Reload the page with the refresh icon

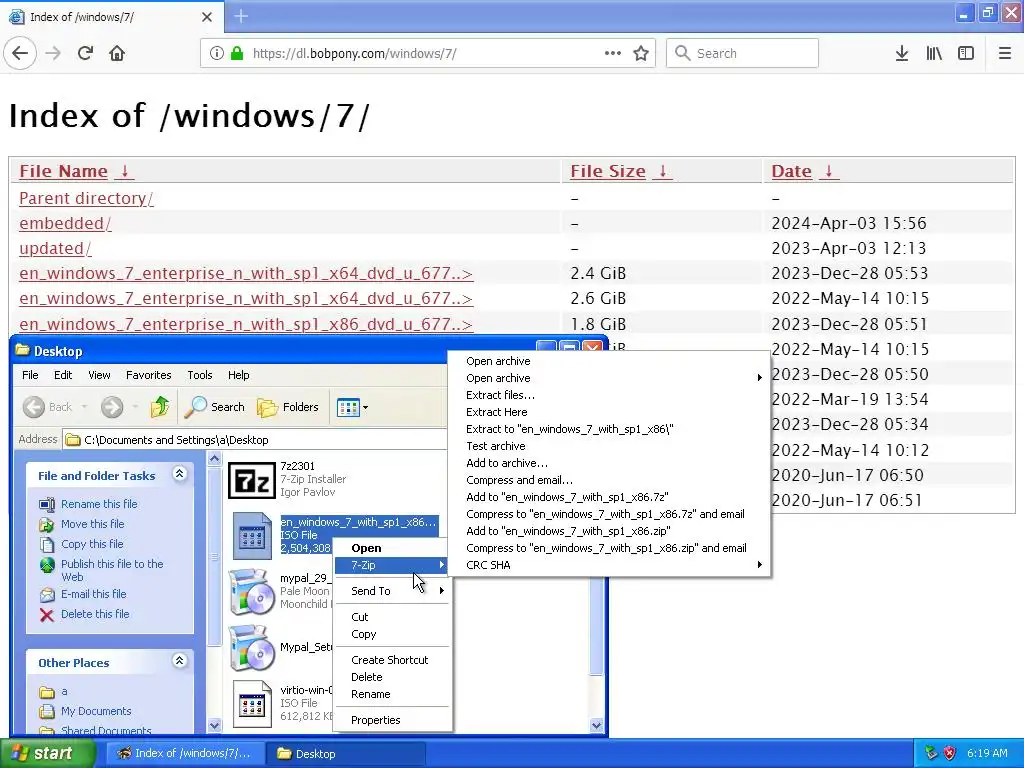[85, 53]
